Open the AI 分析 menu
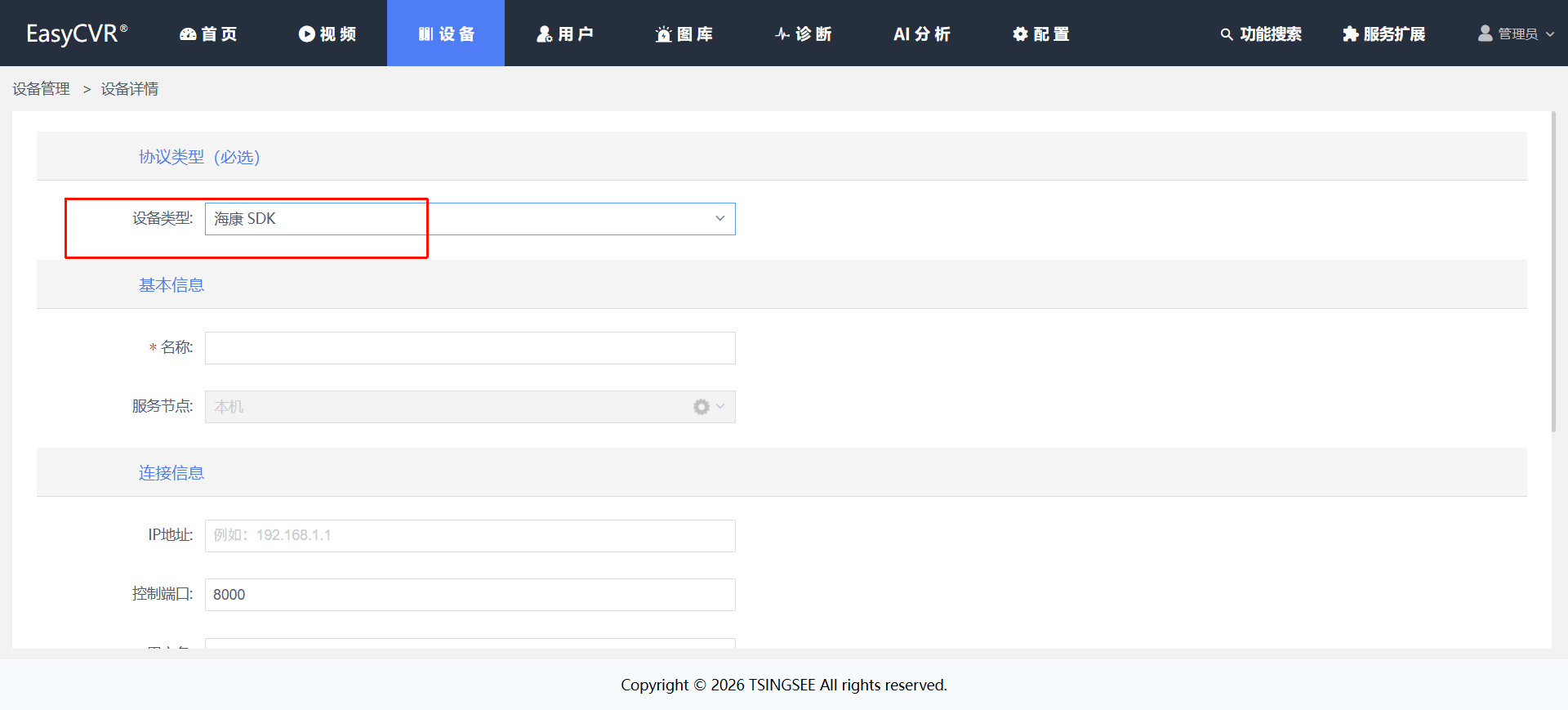The height and width of the screenshot is (710, 1568). pyautogui.click(x=921, y=34)
